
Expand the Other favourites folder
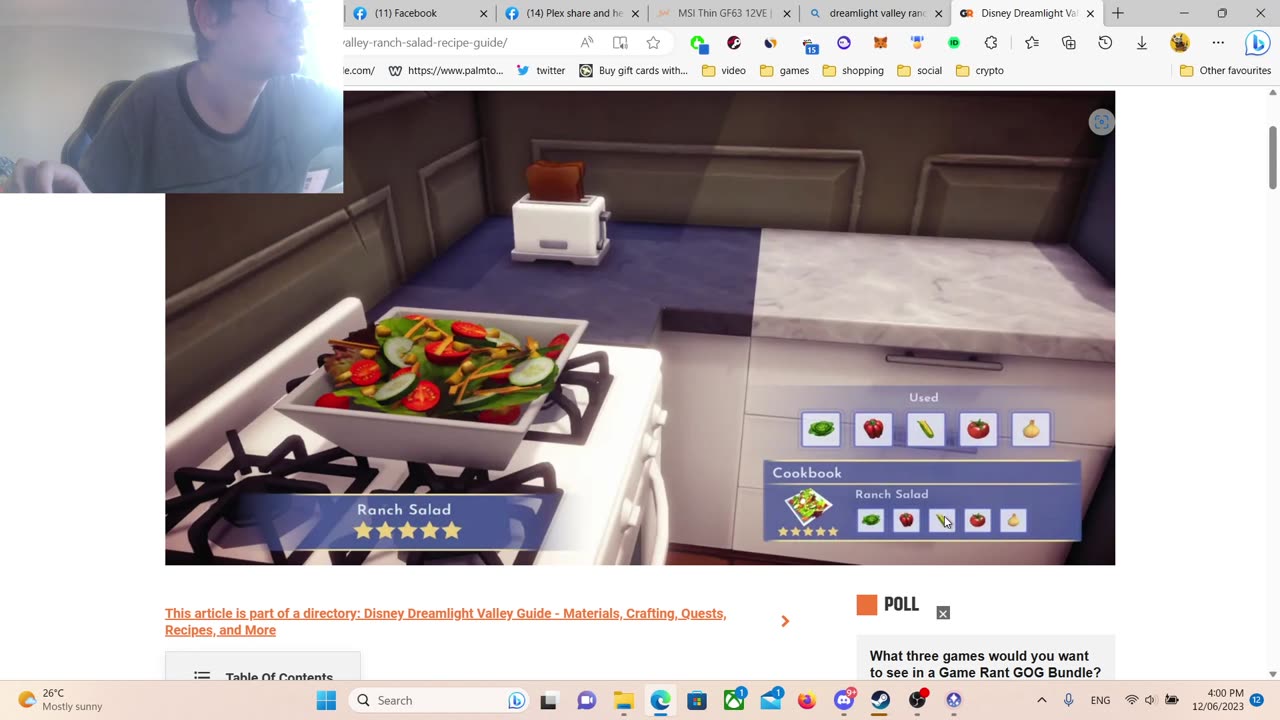coord(1225,71)
